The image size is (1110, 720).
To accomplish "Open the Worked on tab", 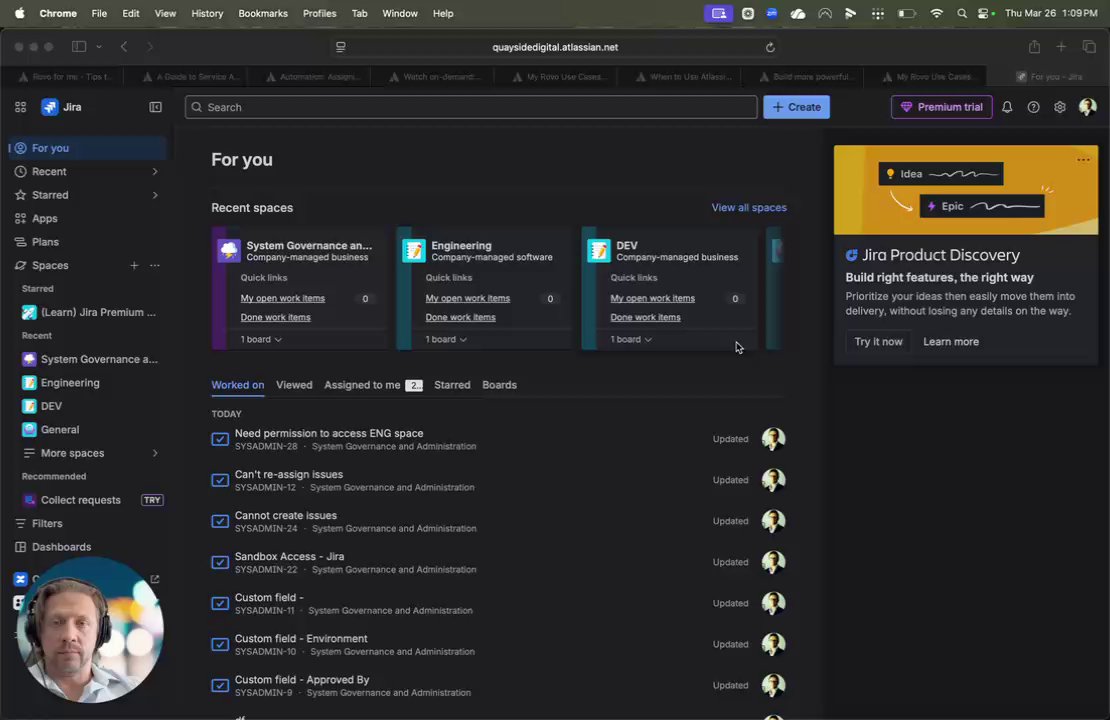I will pos(237,385).
